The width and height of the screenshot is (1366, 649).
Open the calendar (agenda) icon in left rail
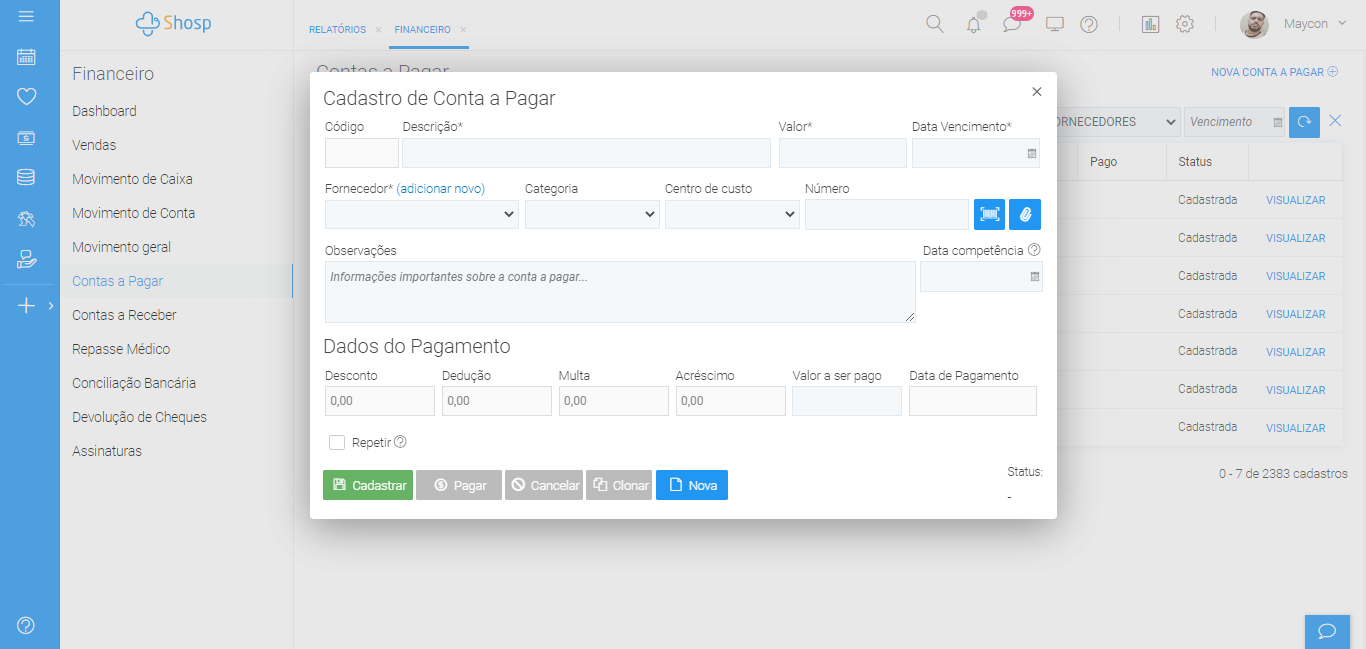coord(26,57)
